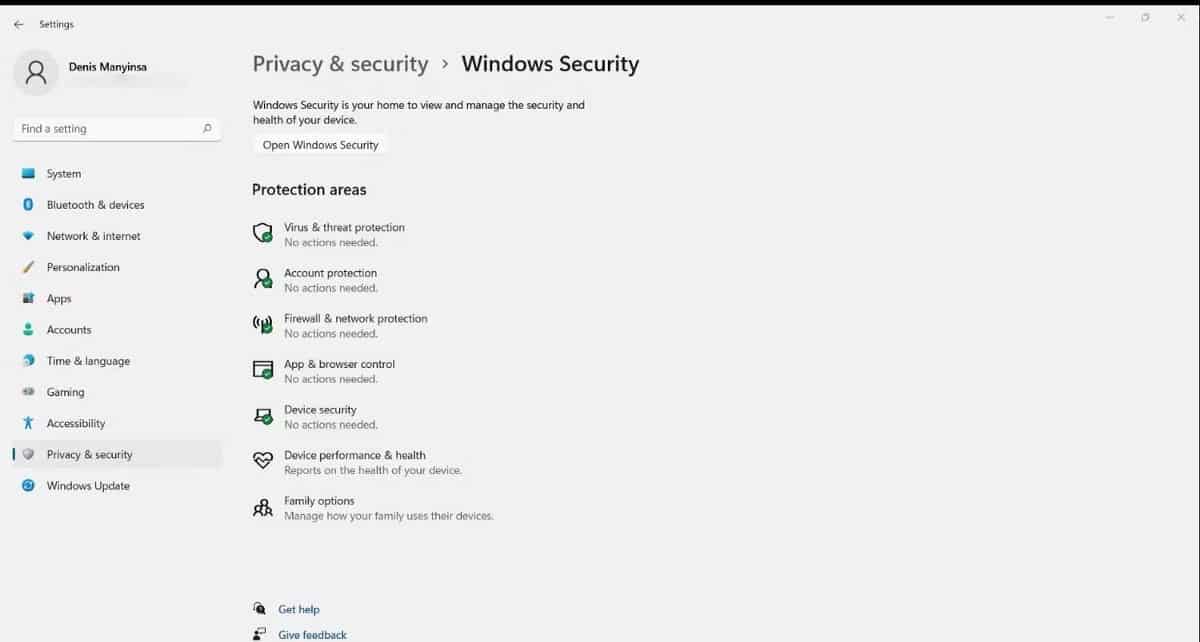Click inside the Find a setting box
Viewport: 1200px width, 642px height.
pyautogui.click(x=110, y=128)
